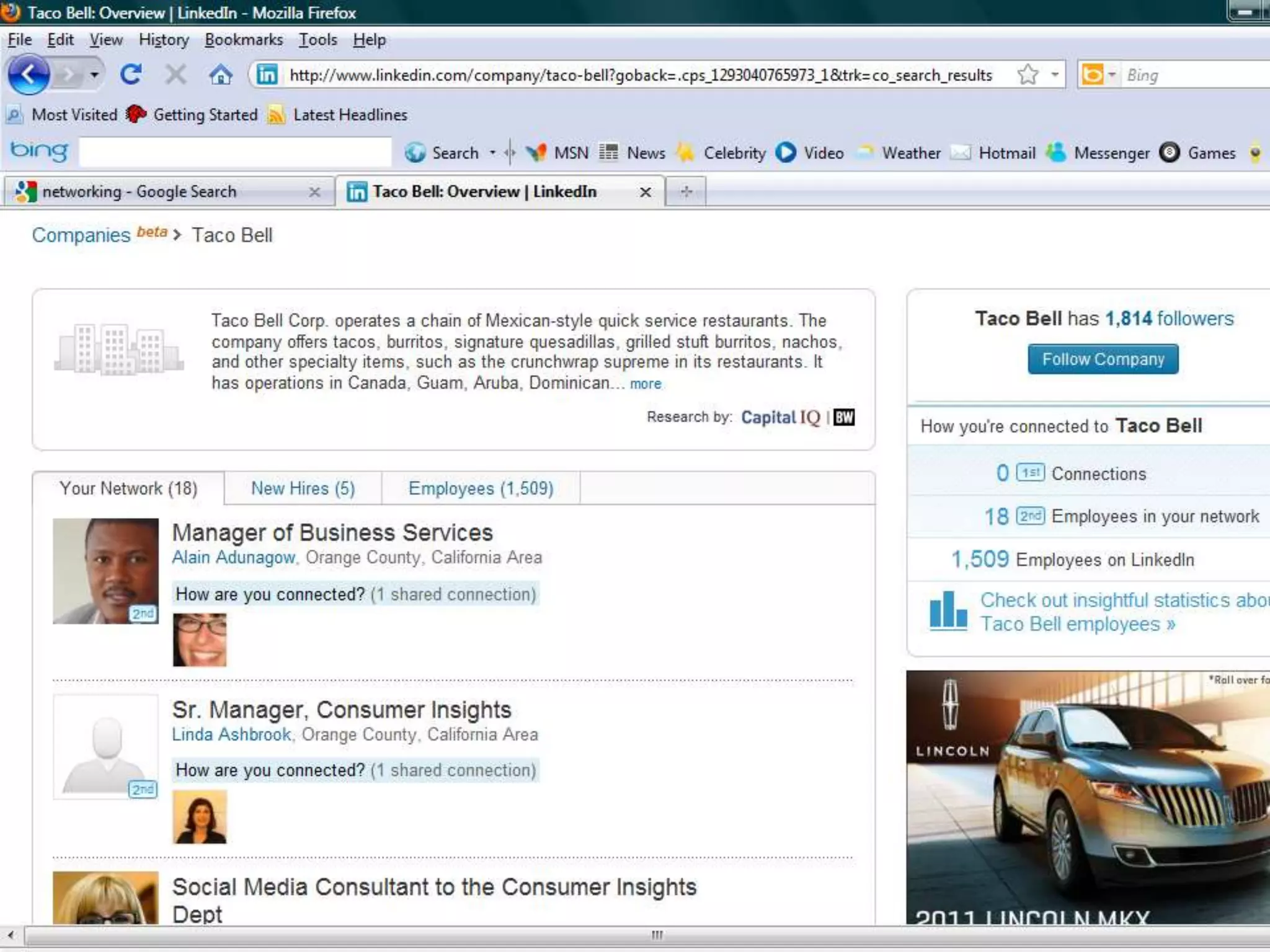The width and height of the screenshot is (1270, 952).
Task: Open the Latest Headlines feed bookmark
Action: point(337,115)
